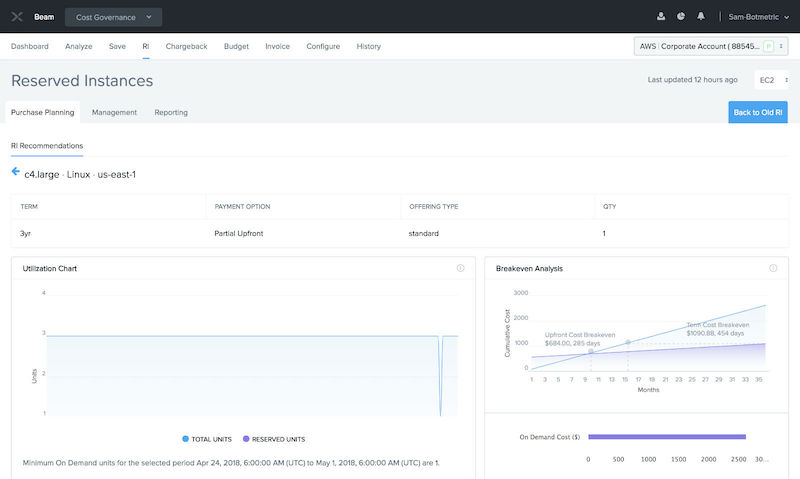Click the Last updated 12 hours ago text
Screen dimensions: 800x479
tap(692, 80)
